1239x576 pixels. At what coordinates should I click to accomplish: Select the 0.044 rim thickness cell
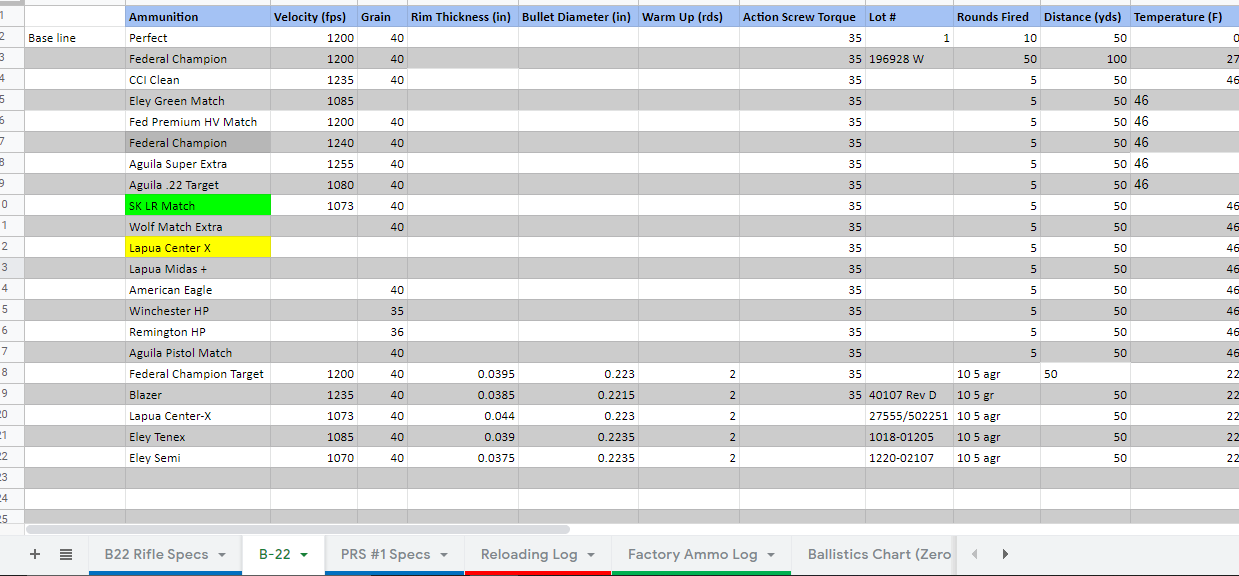pyautogui.click(x=462, y=416)
